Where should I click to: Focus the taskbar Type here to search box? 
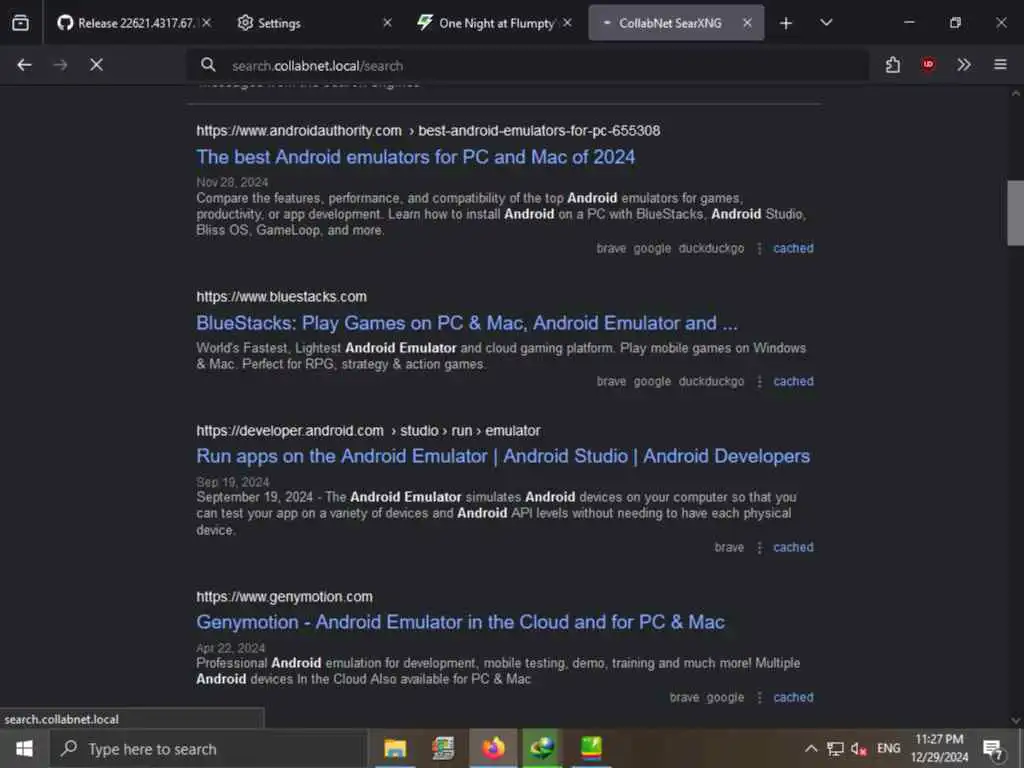[x=209, y=749]
